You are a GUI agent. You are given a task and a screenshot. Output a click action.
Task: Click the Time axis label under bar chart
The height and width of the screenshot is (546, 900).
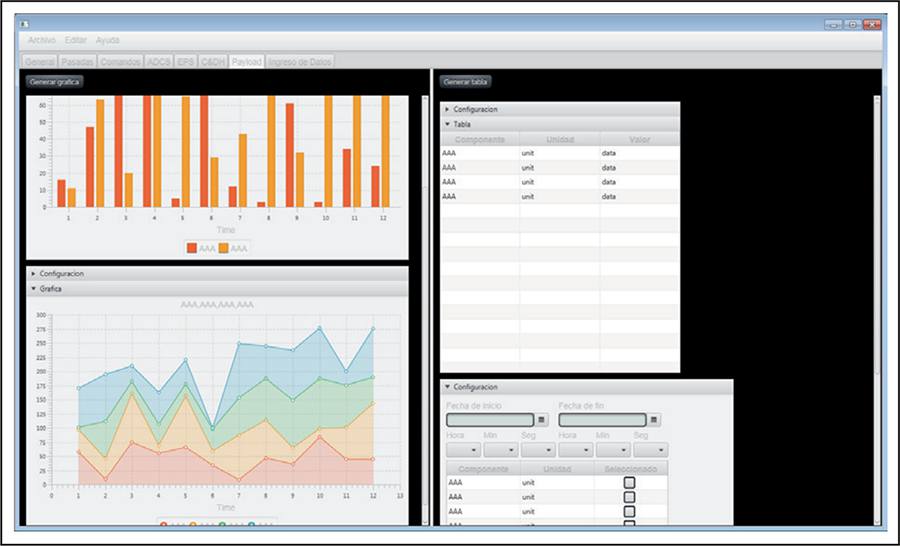pyautogui.click(x=226, y=230)
